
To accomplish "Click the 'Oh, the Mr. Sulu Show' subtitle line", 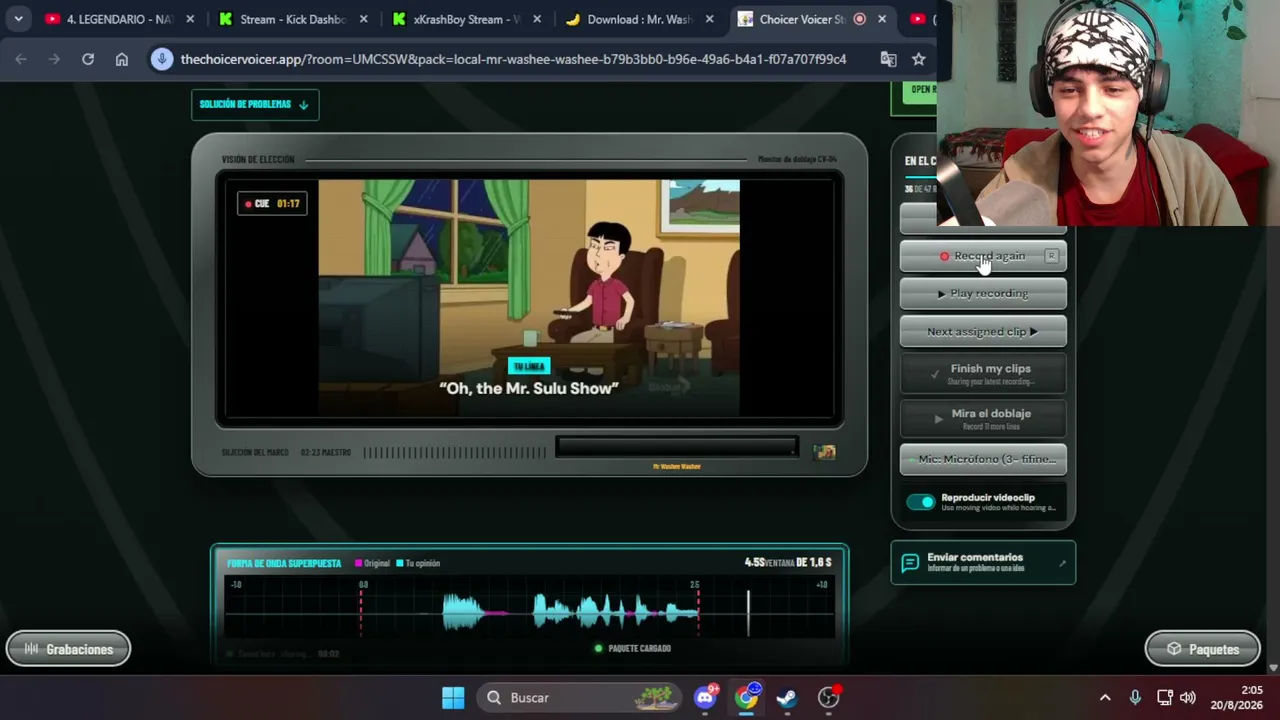I will (x=529, y=388).
